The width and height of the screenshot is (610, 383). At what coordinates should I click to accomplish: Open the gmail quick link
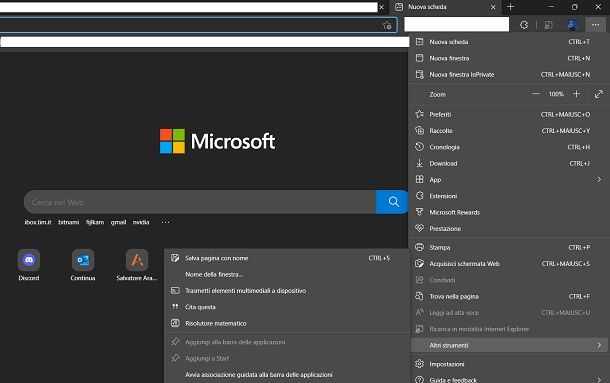[x=118, y=222]
